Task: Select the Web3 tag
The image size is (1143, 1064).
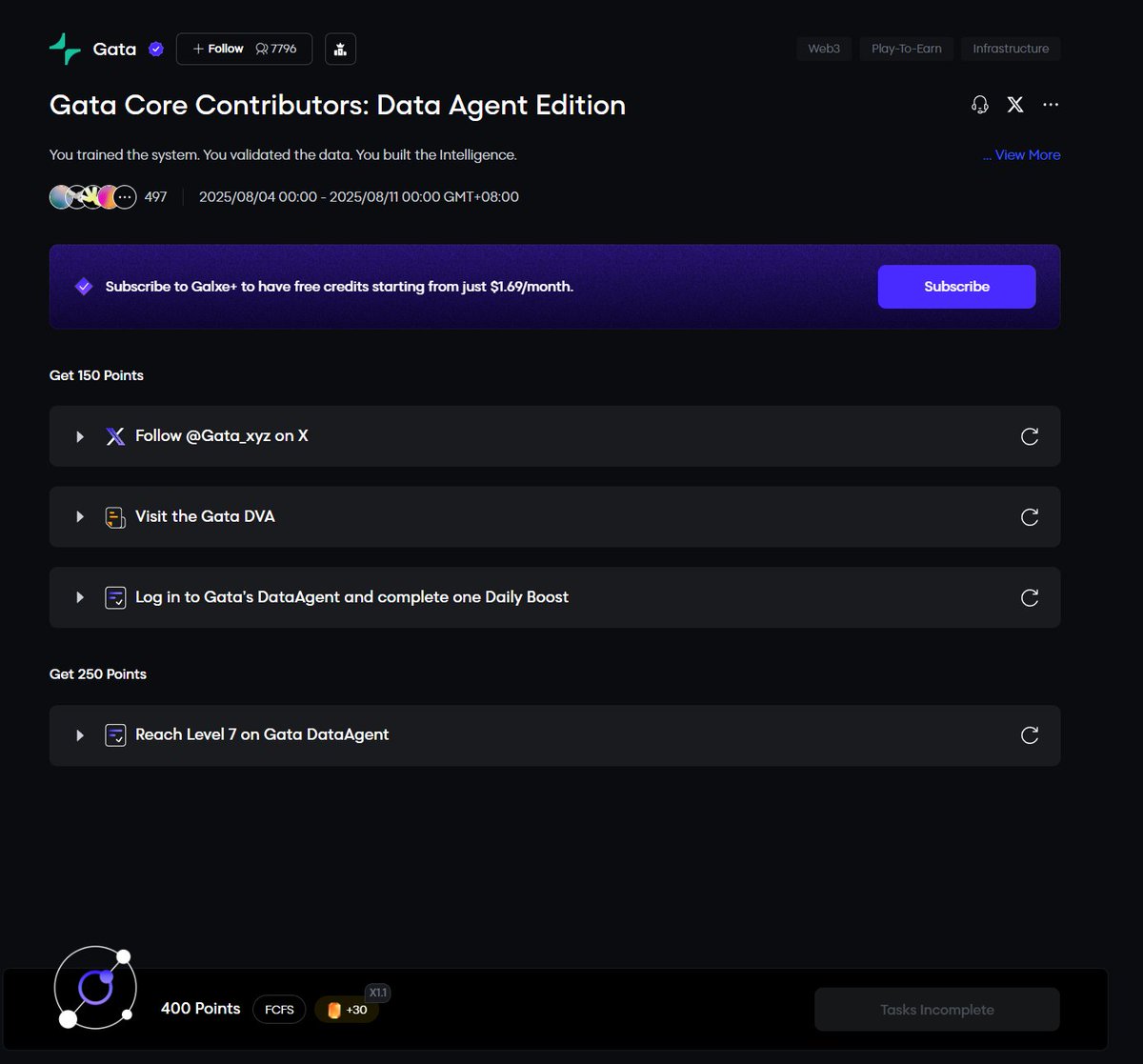Action: click(824, 49)
